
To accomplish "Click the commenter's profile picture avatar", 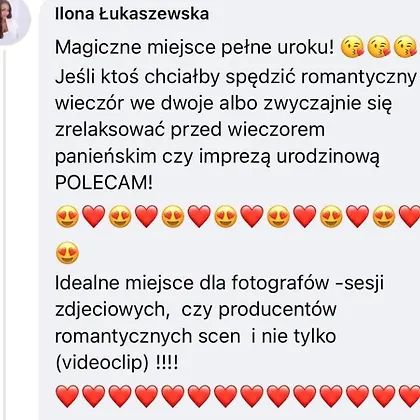I will (x=13, y=21).
